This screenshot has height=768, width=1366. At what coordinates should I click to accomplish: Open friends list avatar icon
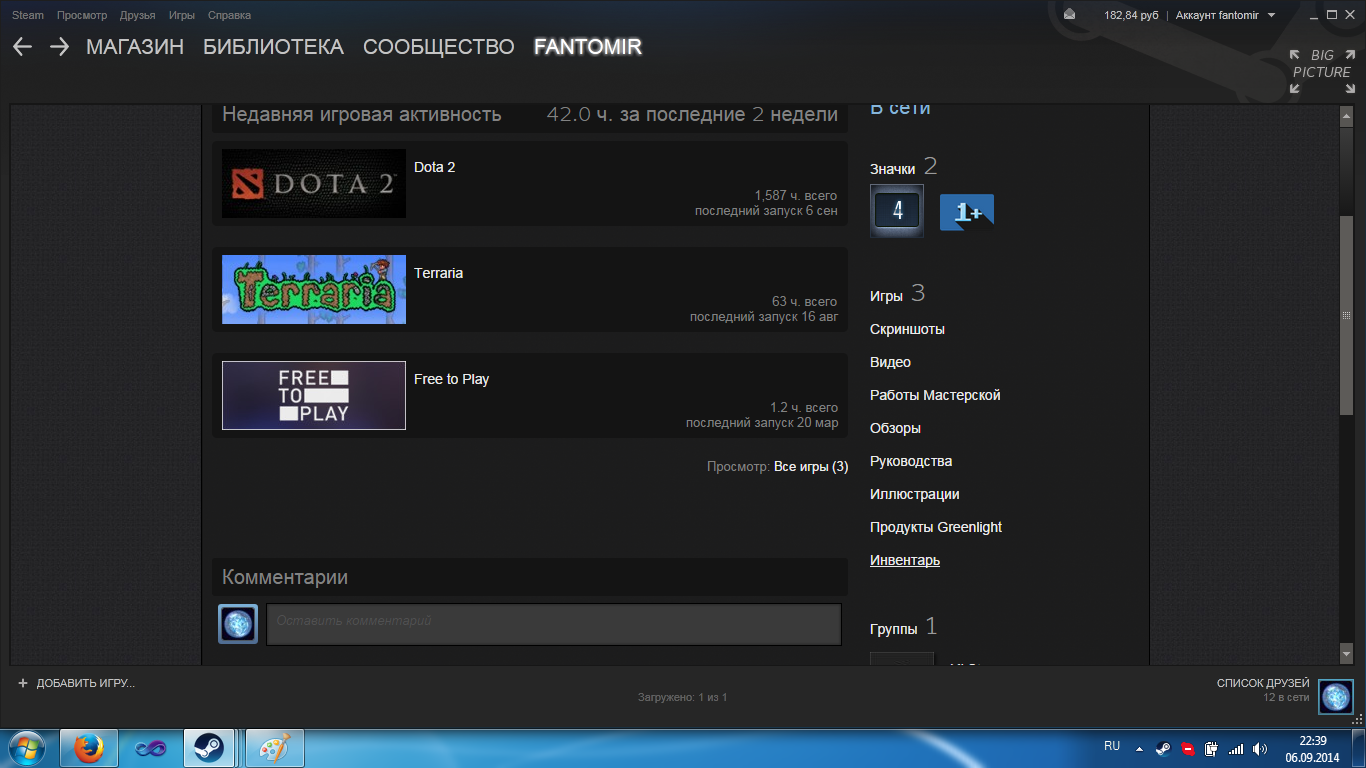(1336, 697)
